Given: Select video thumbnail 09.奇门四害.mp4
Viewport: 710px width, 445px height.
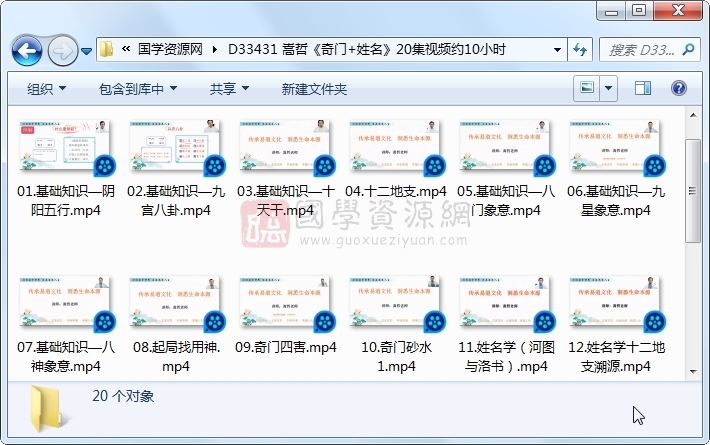Looking at the screenshot, I should [x=284, y=301].
